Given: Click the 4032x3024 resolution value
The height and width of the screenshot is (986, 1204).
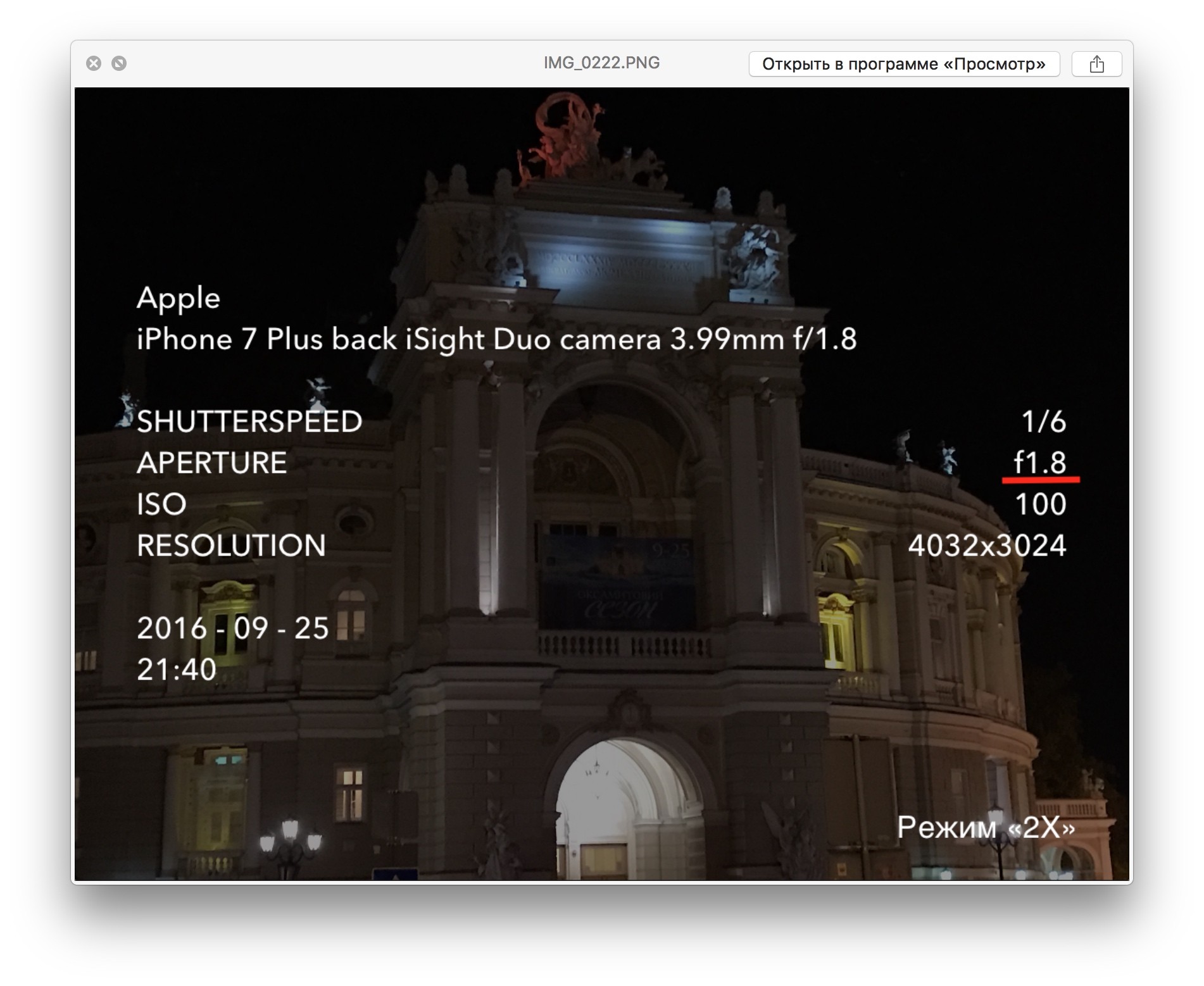Looking at the screenshot, I should (x=987, y=546).
